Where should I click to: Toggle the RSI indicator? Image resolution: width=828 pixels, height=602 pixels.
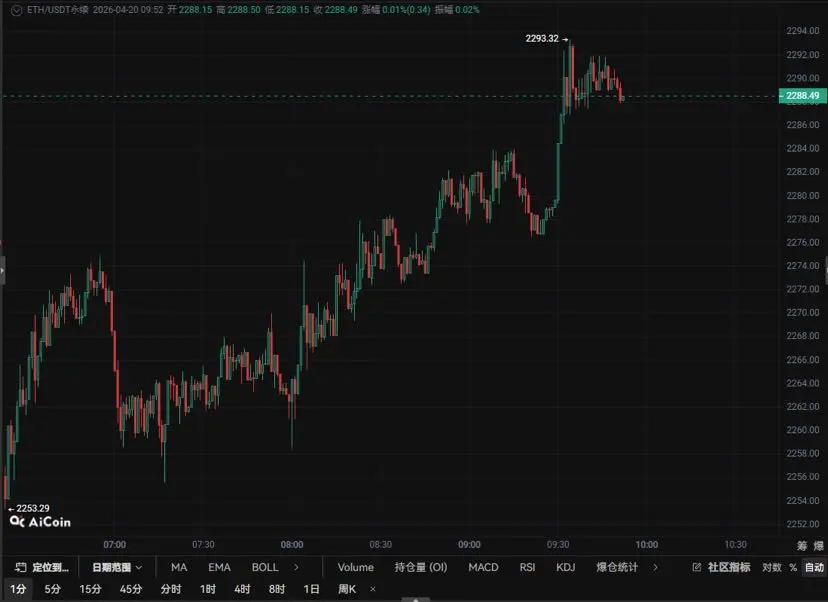pyautogui.click(x=527, y=567)
